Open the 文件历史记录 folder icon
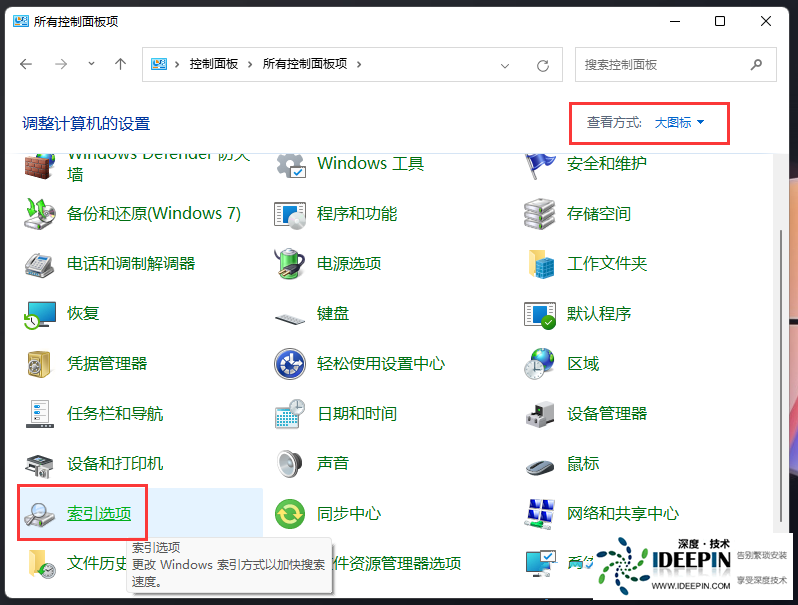798x605 pixels. 42,564
